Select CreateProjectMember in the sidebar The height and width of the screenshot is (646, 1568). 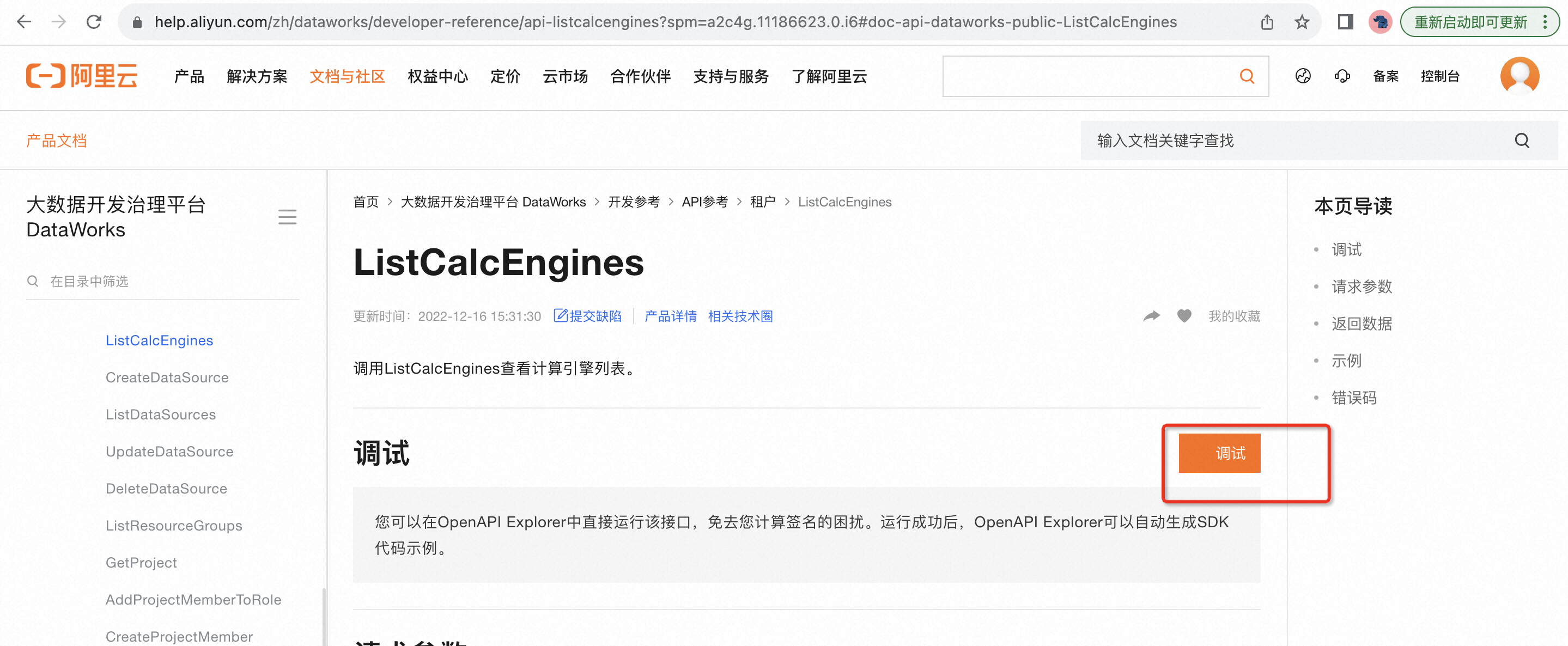[180, 636]
